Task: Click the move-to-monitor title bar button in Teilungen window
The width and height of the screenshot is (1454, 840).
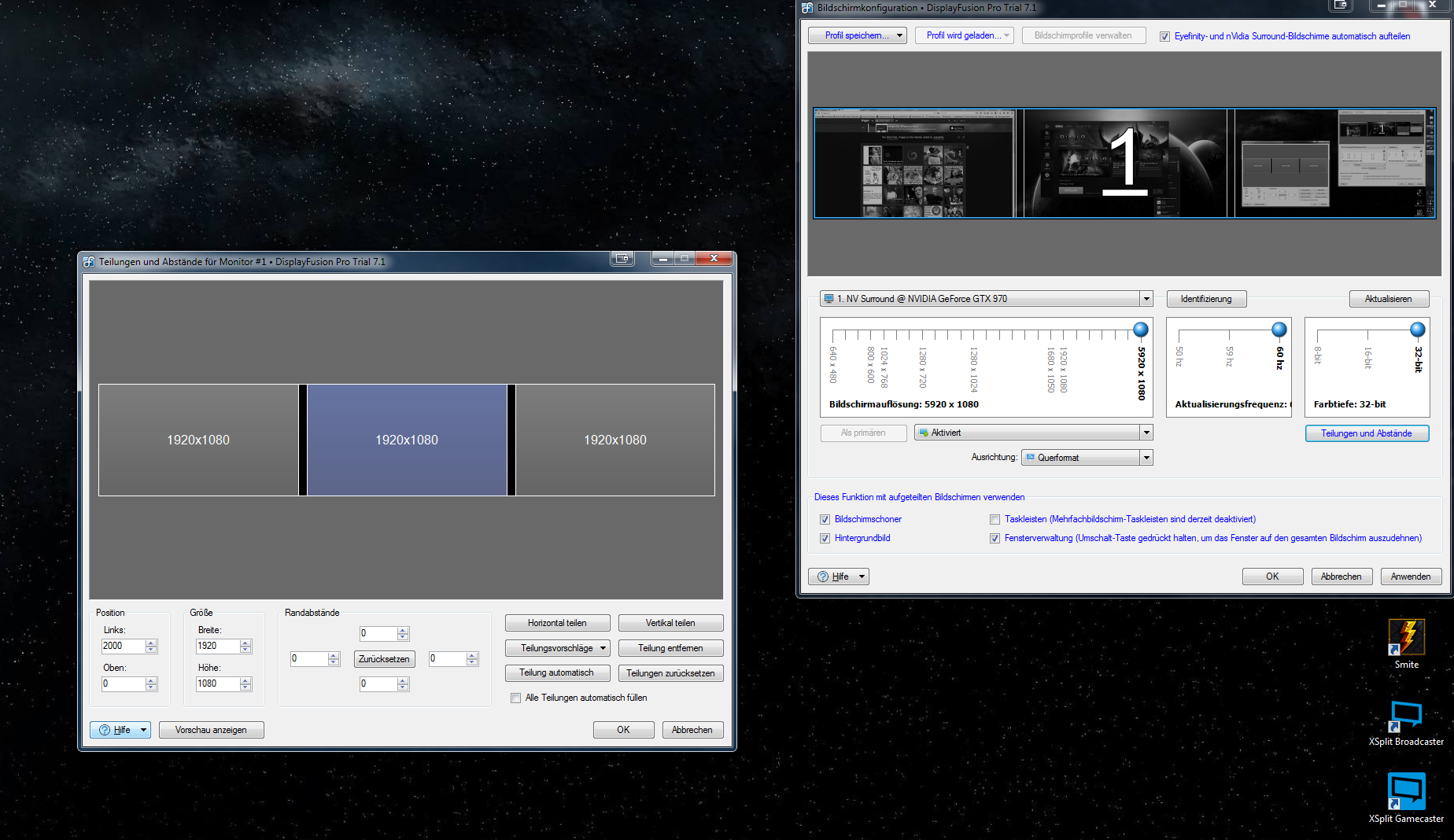Action: coord(622,259)
